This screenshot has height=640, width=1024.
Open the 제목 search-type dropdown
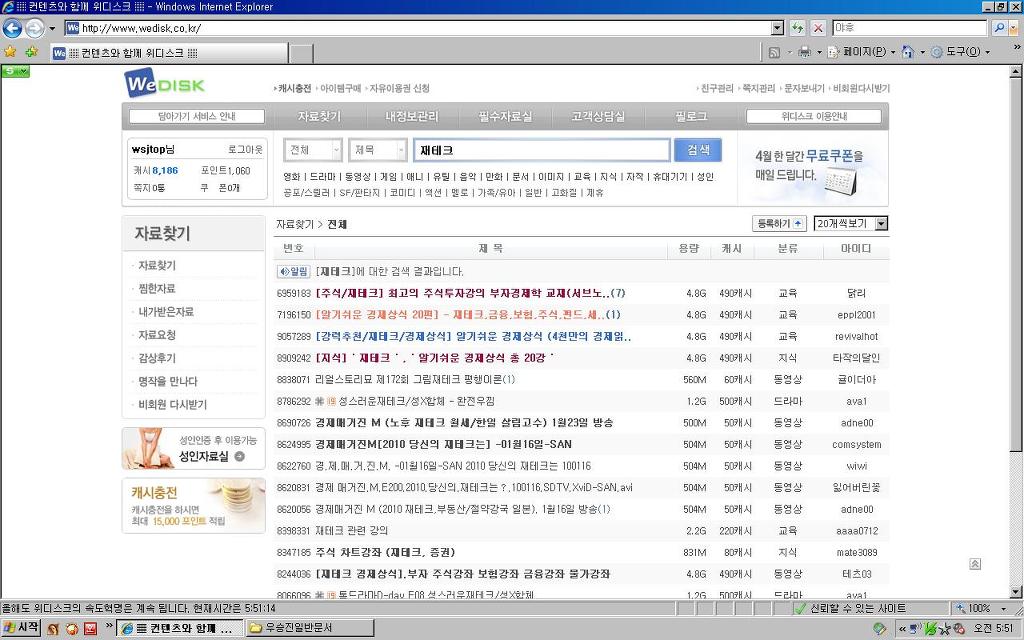[374, 150]
